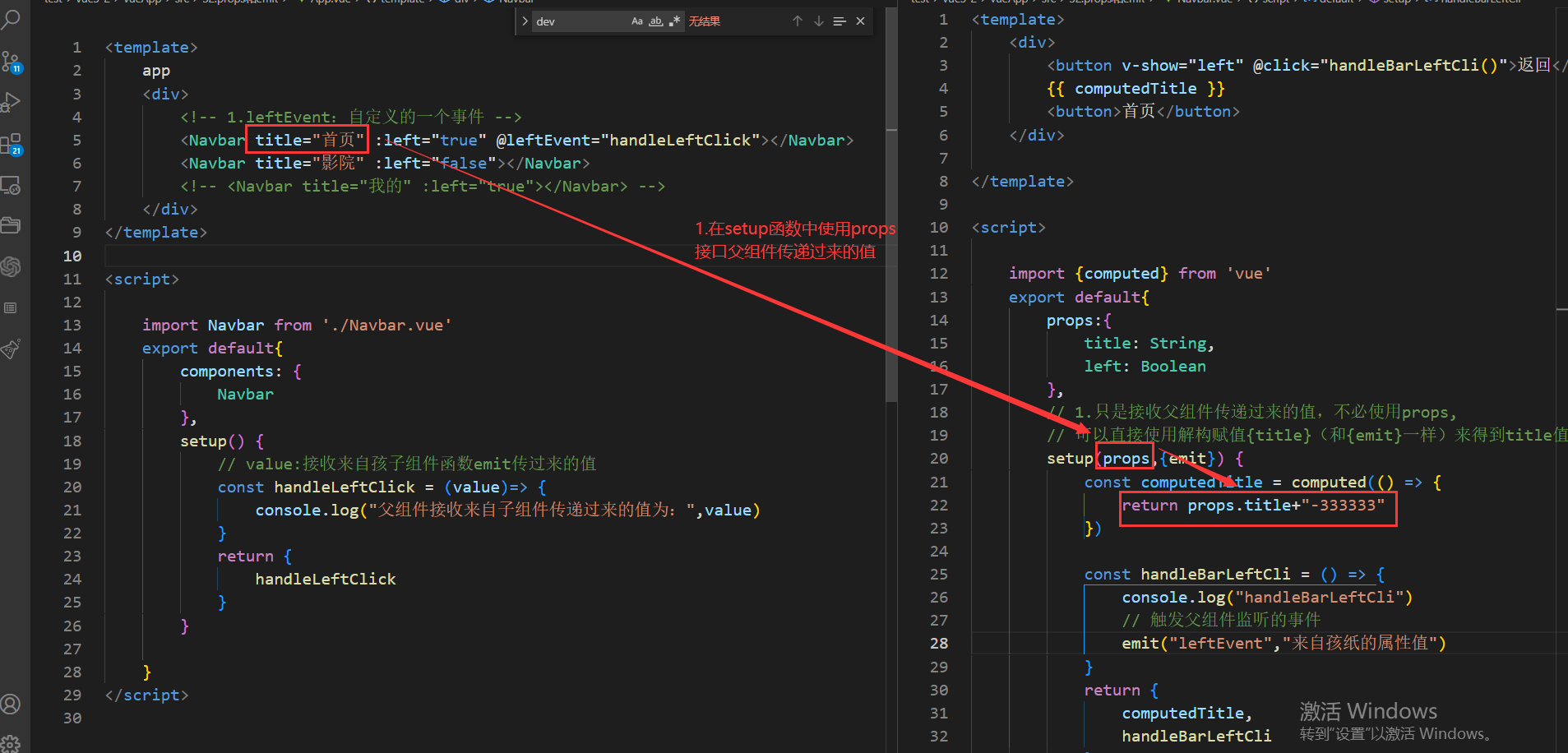
Task: Open the ChatGPT extension view
Action: click(11, 266)
